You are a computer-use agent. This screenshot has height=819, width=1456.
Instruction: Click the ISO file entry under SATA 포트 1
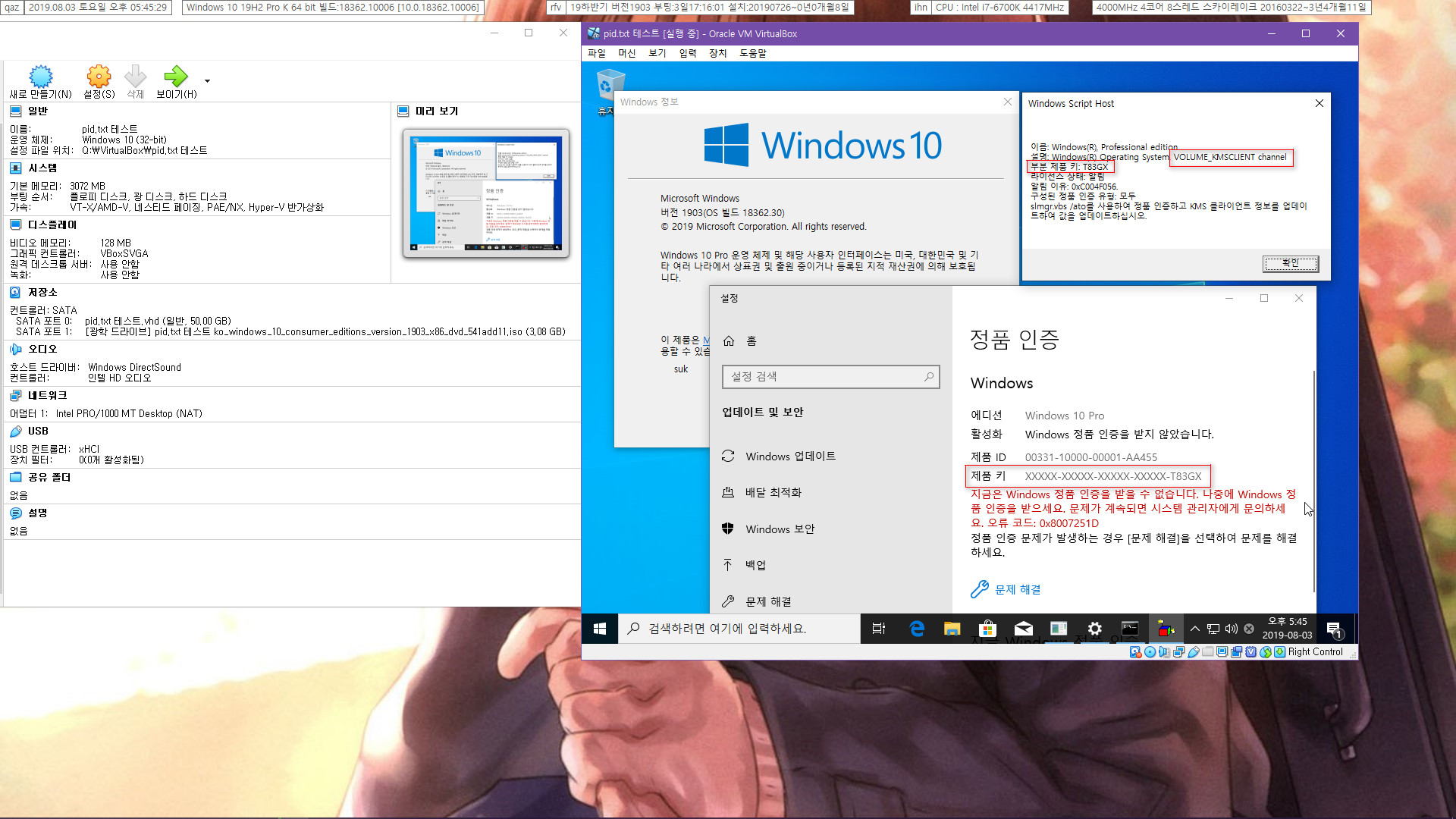tap(325, 332)
